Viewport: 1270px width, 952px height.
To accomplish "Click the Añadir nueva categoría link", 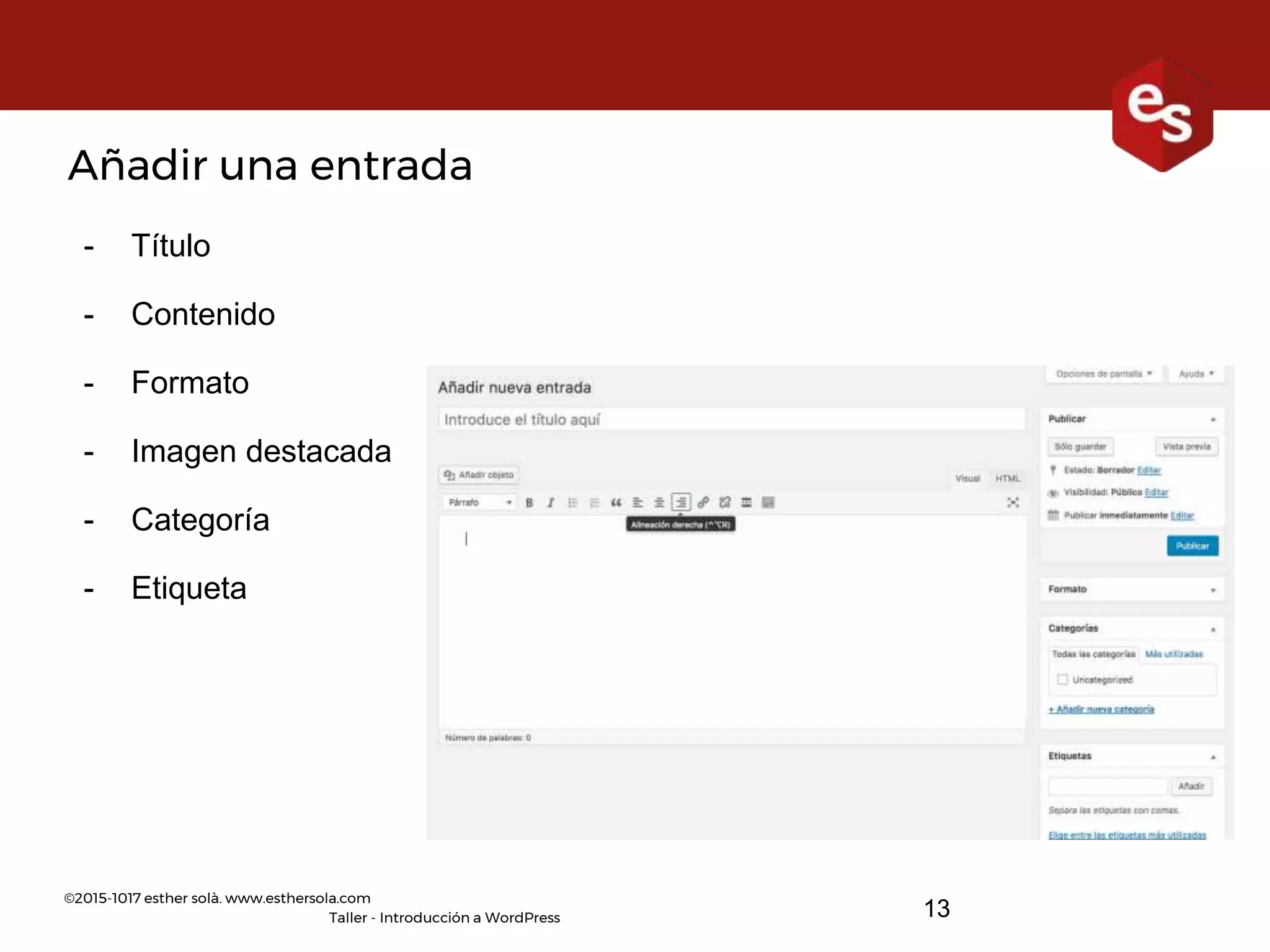I will pos(1101,710).
